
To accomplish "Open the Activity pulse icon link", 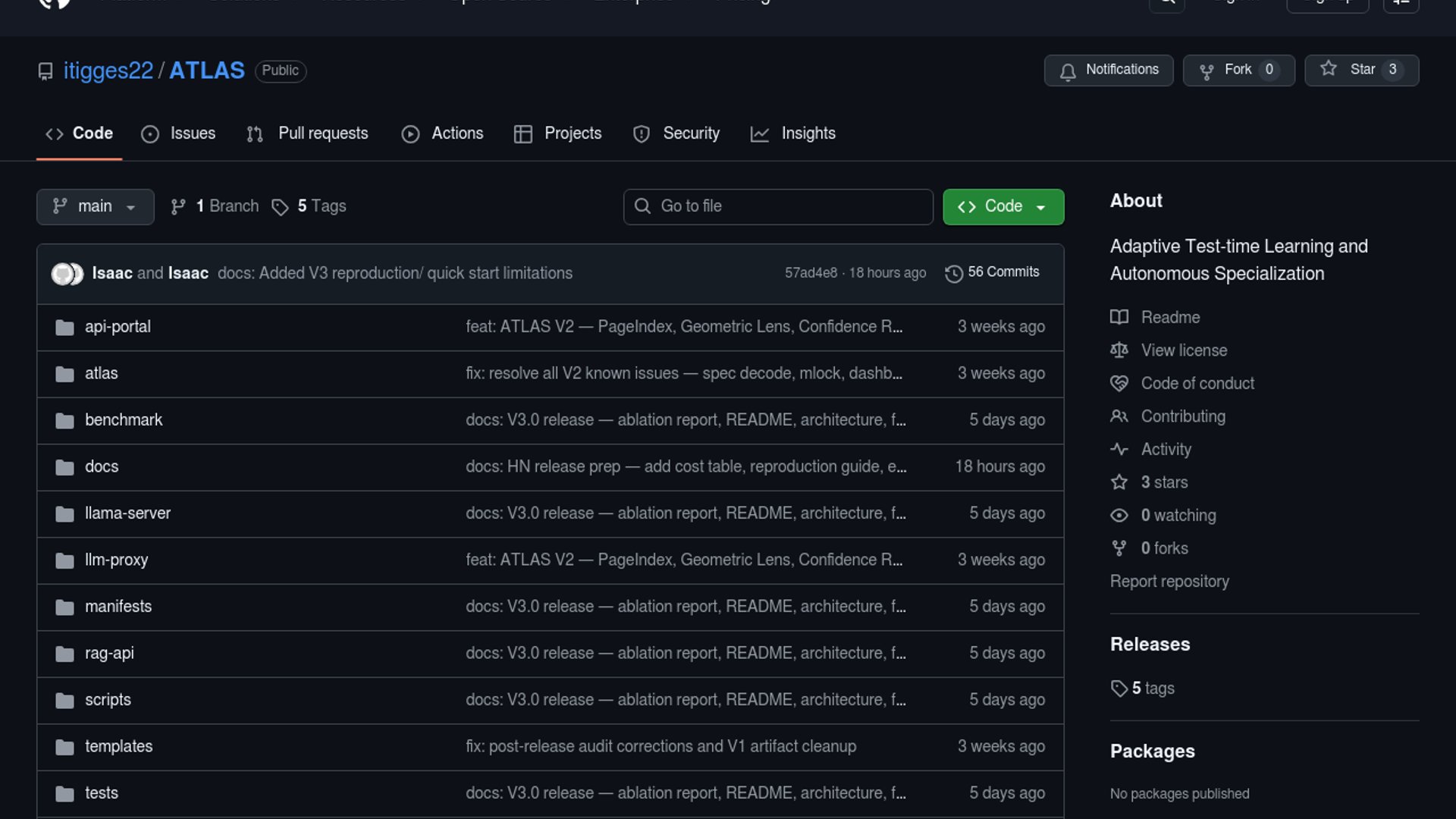I will [x=1119, y=449].
